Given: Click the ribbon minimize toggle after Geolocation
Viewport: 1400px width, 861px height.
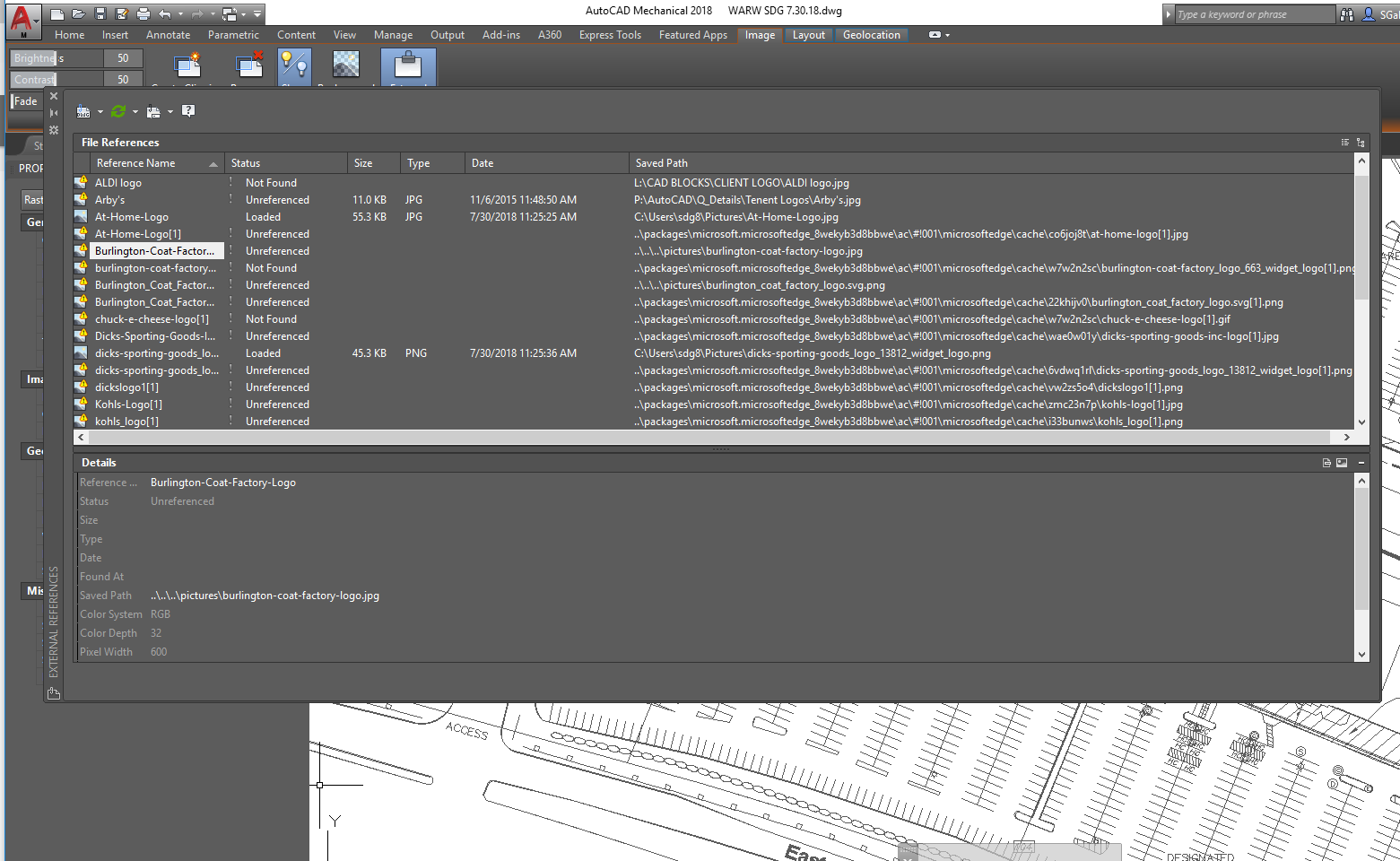Looking at the screenshot, I should pos(935,35).
